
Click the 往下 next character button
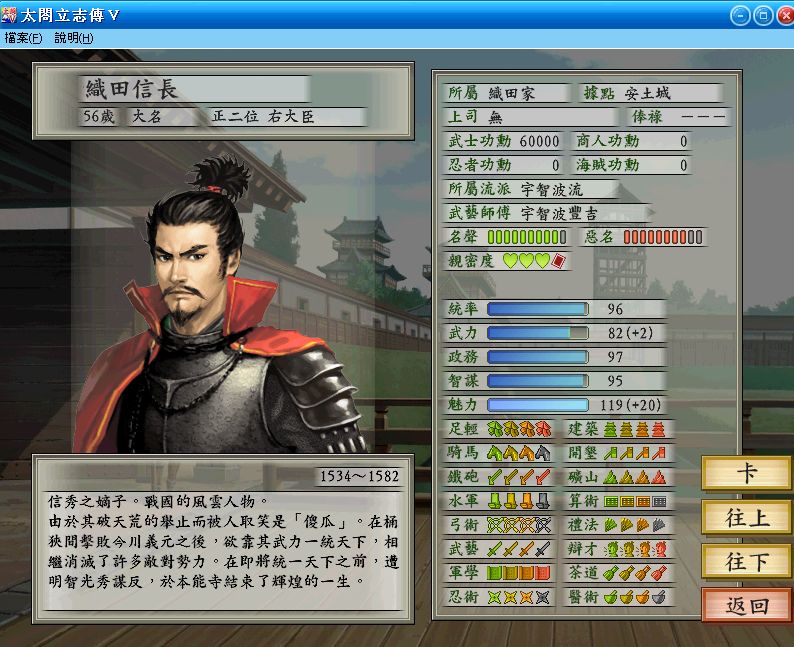point(746,561)
